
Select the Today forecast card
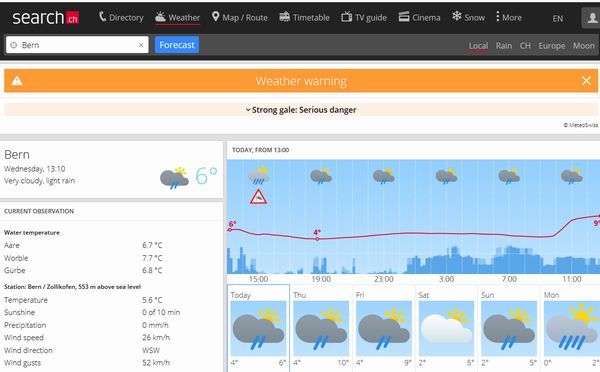[258, 328]
